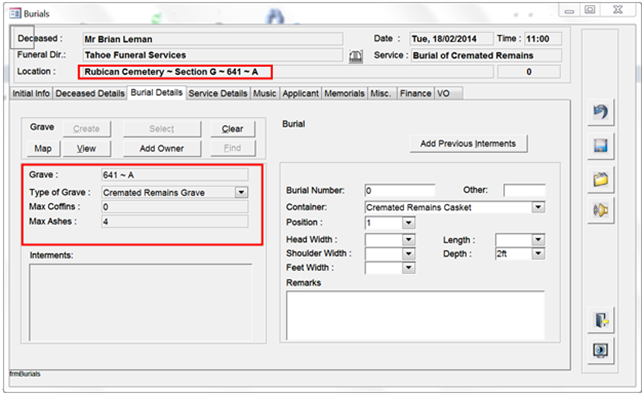
Task: Click the Clear button
Action: click(x=233, y=129)
